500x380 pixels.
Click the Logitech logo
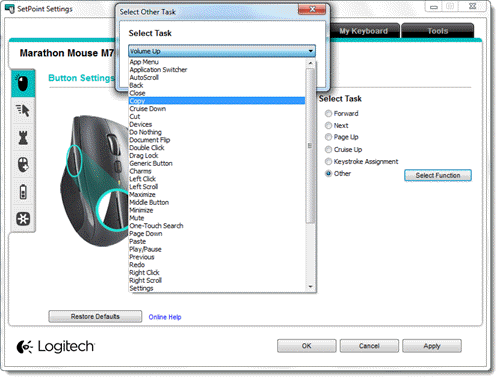pyautogui.click(x=56, y=347)
